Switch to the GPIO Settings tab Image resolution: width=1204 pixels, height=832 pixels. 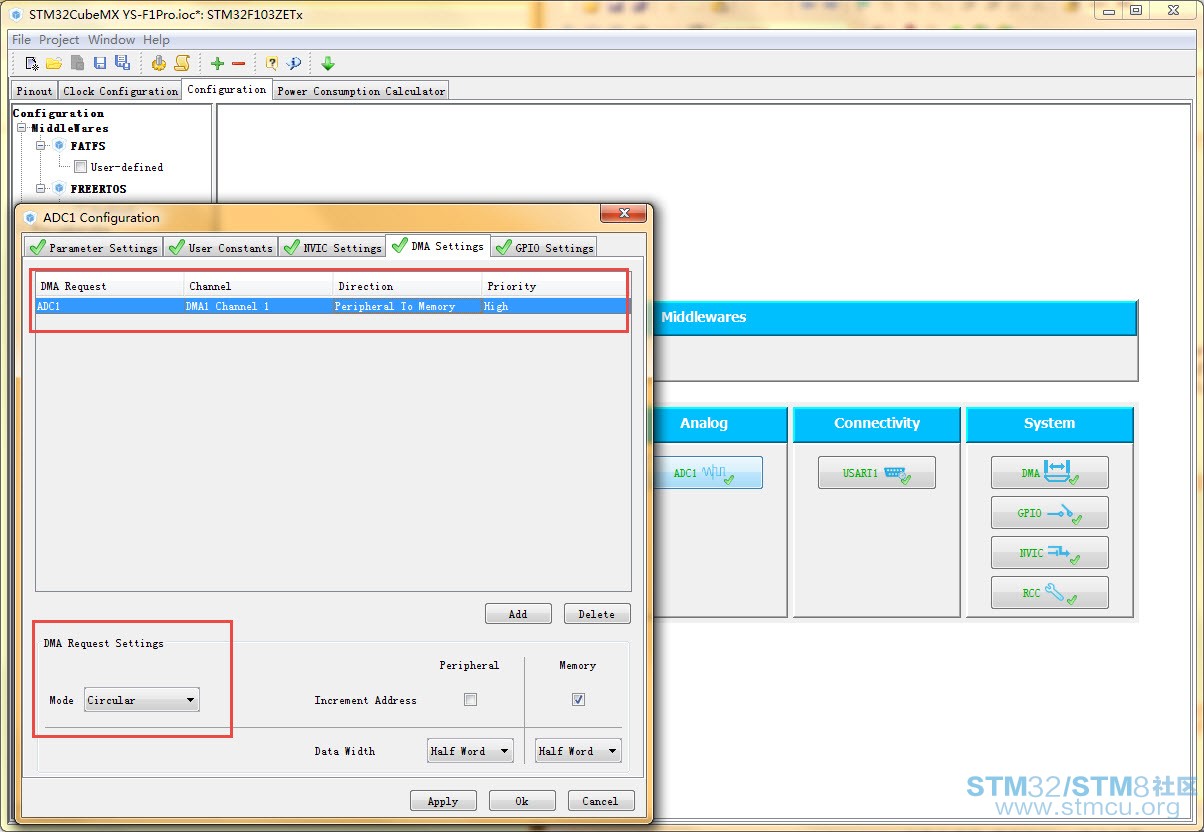[543, 247]
